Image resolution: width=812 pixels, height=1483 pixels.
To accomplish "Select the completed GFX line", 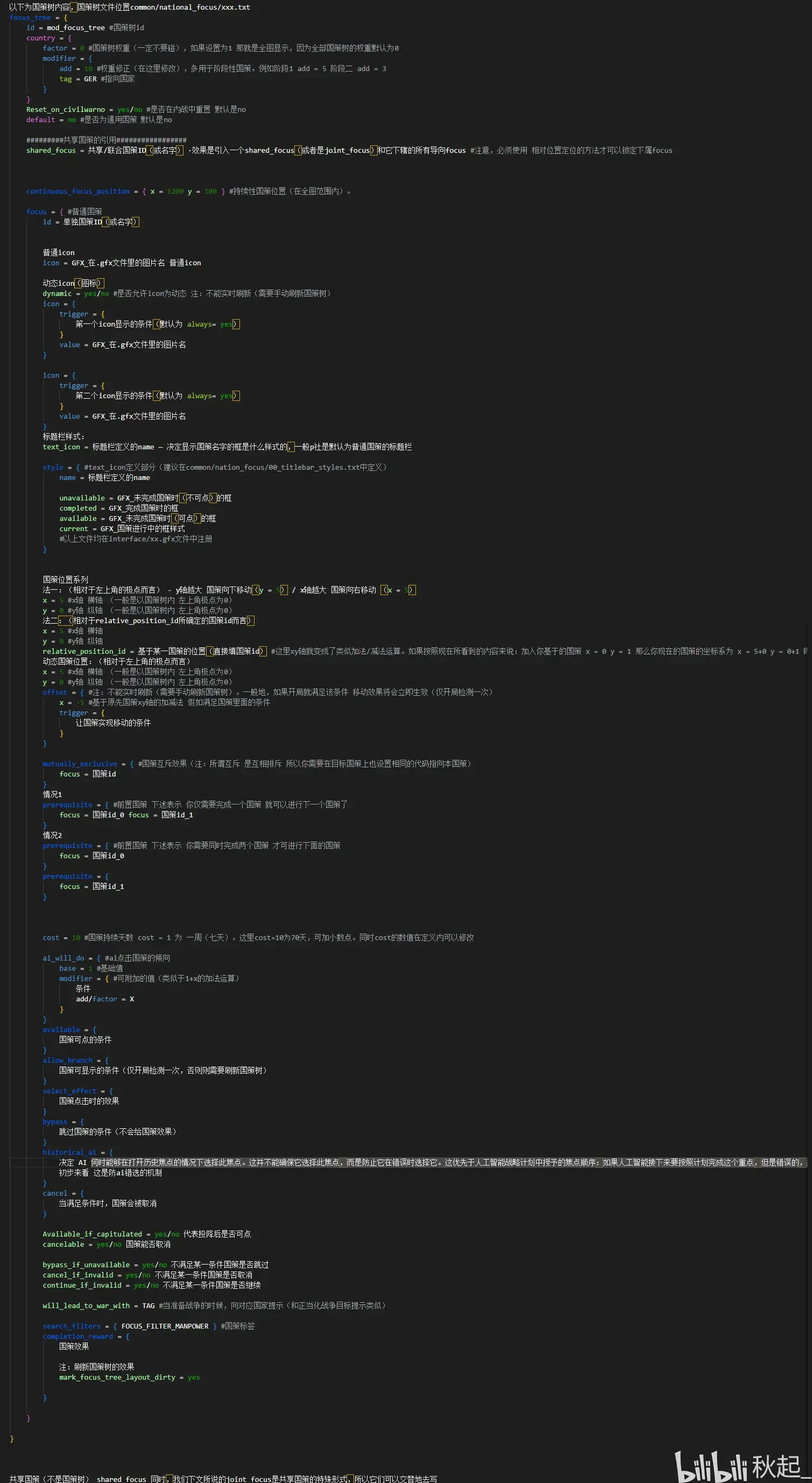I will [x=118, y=509].
